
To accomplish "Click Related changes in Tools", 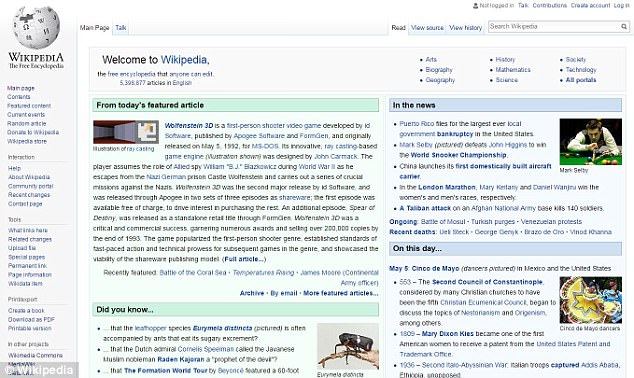I will [x=30, y=239].
